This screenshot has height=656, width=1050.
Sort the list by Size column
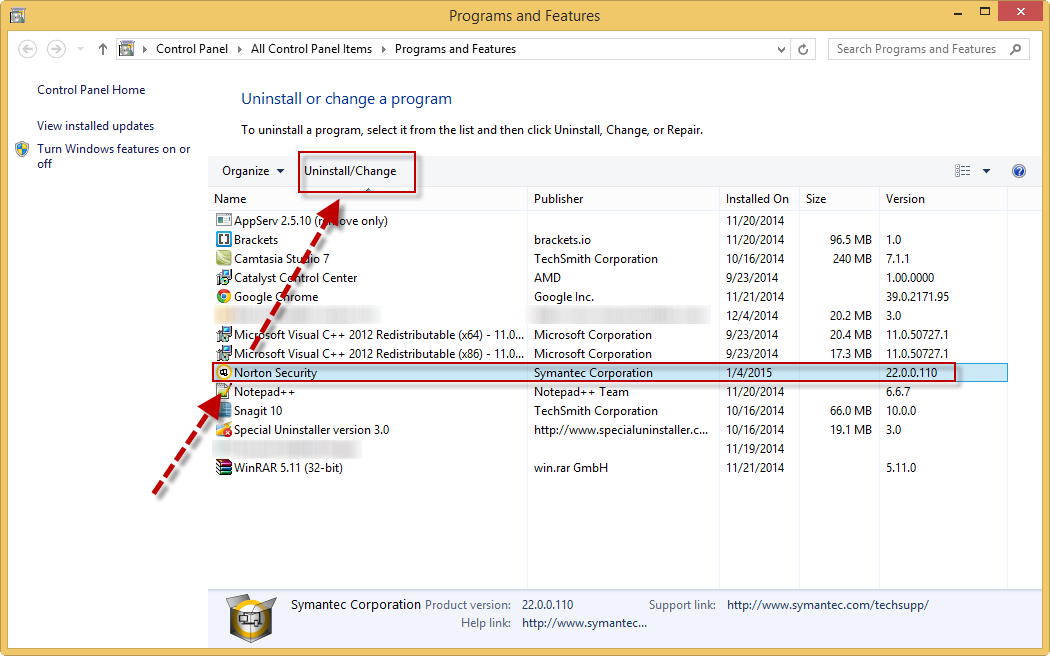point(816,199)
